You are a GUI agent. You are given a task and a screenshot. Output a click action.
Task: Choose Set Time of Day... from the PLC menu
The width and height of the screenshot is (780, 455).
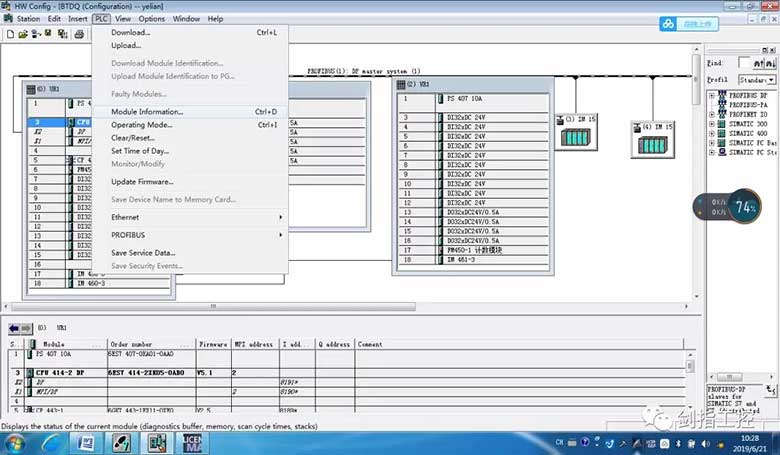click(190, 151)
